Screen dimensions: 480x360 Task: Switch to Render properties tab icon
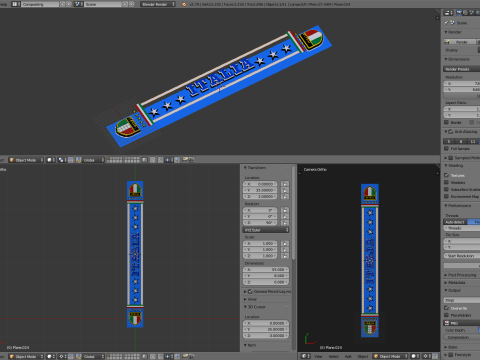[459, 13]
